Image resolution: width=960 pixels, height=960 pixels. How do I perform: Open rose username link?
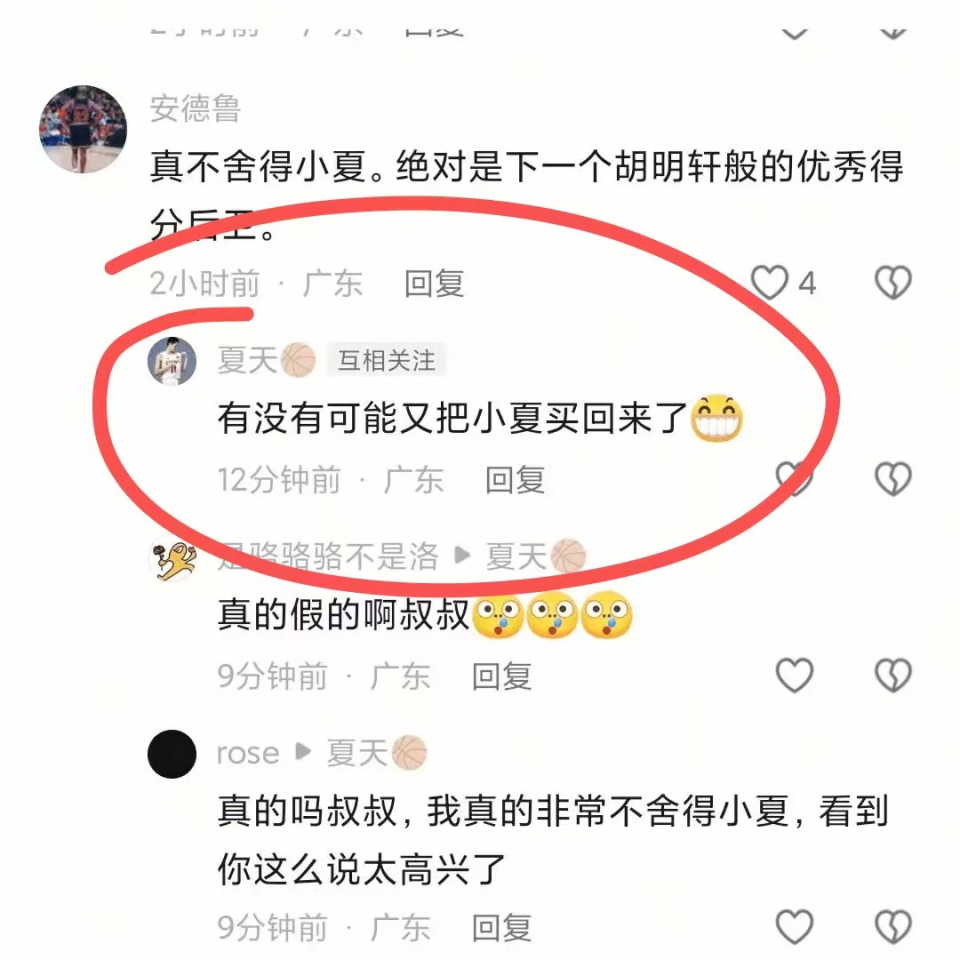pyautogui.click(x=248, y=753)
